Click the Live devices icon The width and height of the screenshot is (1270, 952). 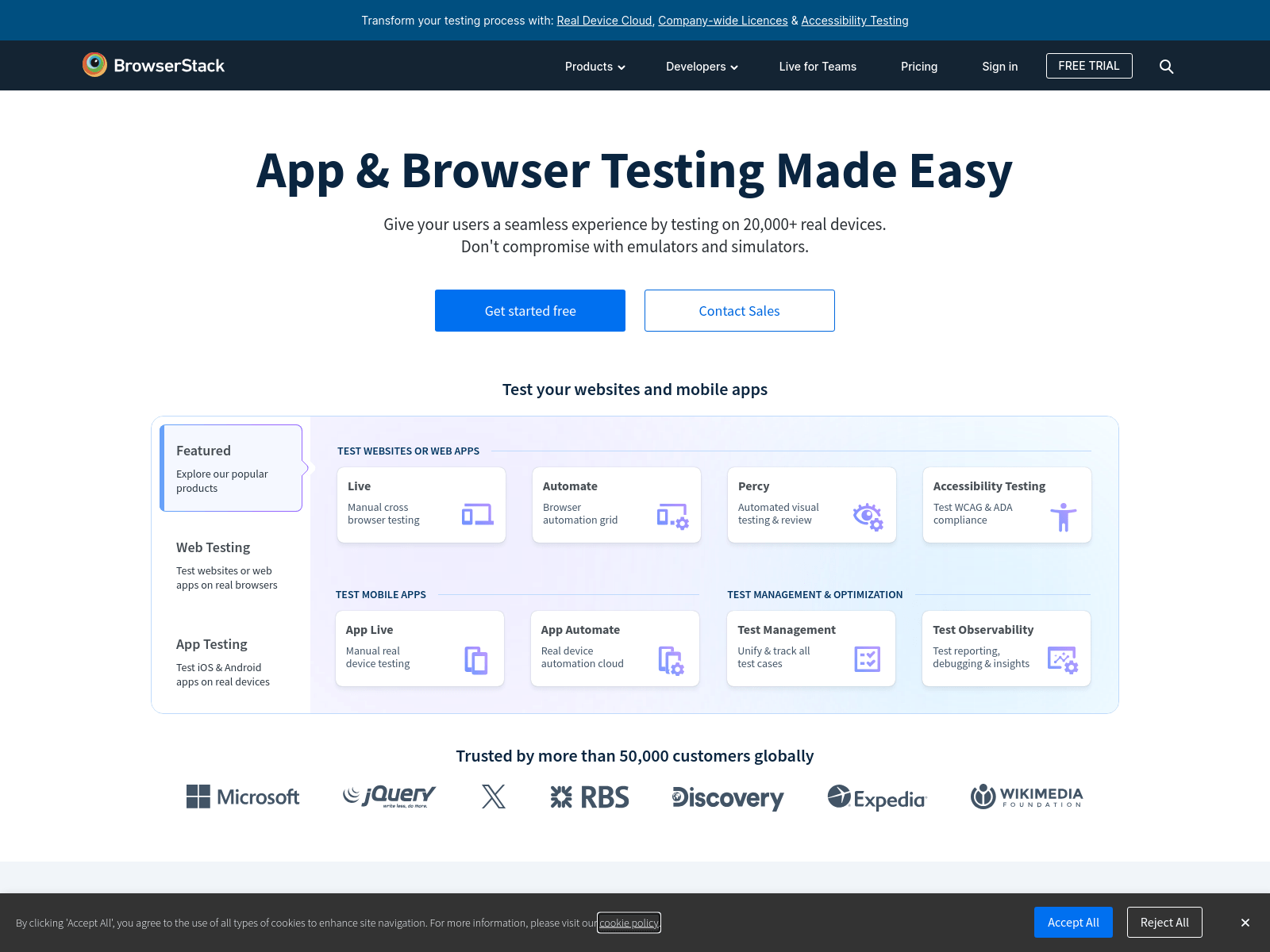[477, 515]
